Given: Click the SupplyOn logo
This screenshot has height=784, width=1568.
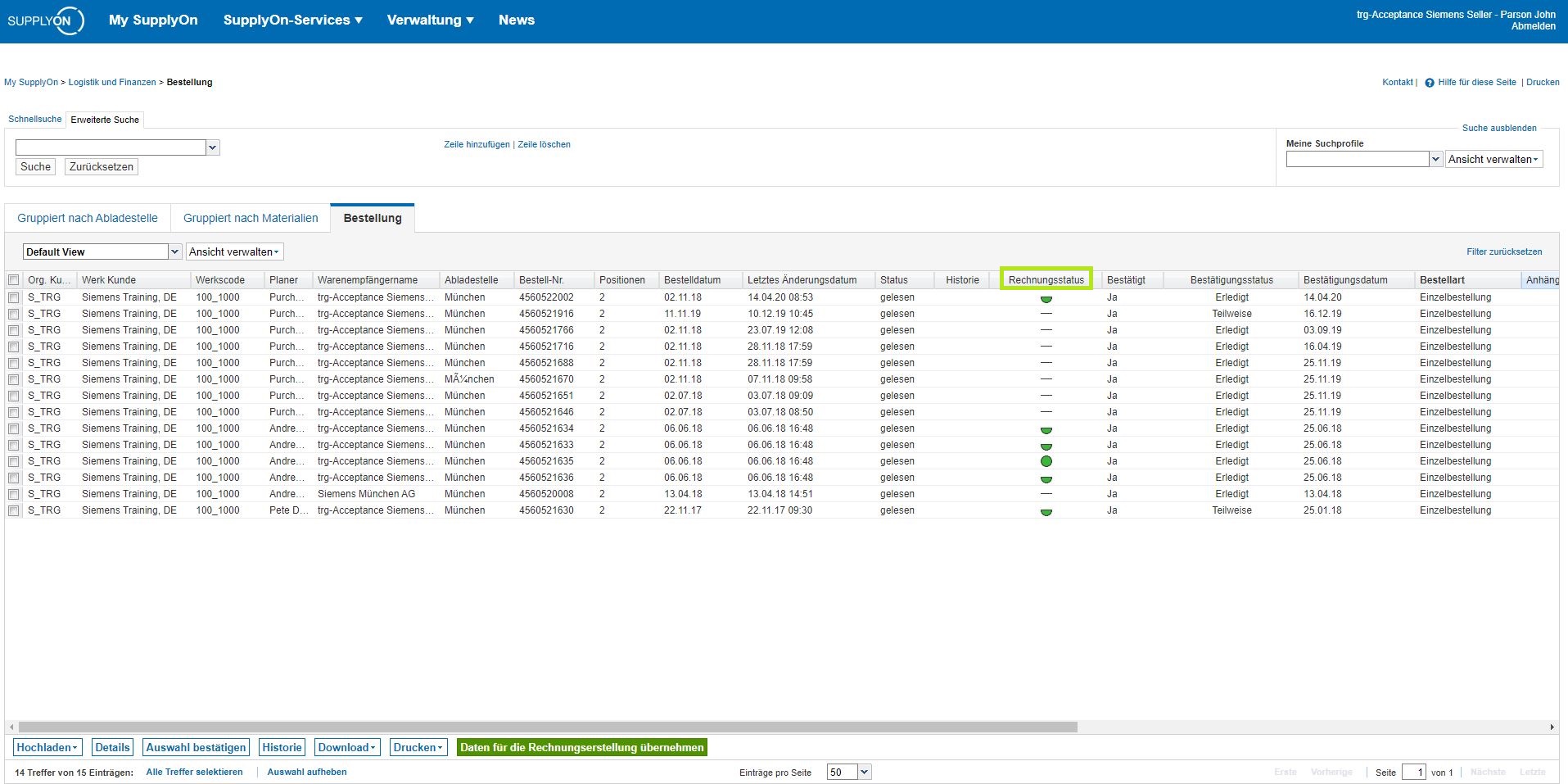Looking at the screenshot, I should 46,20.
